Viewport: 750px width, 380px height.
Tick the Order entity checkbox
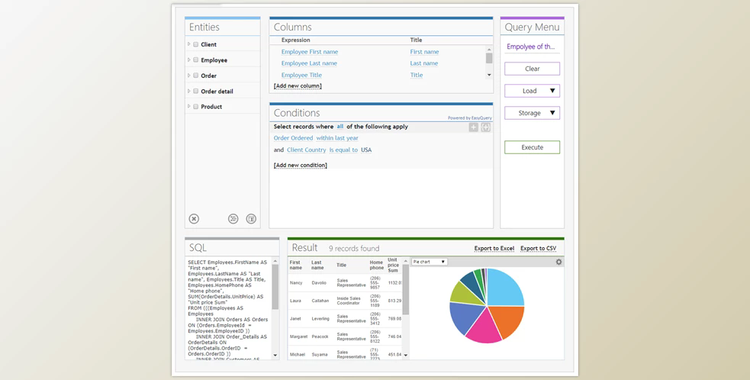196,75
